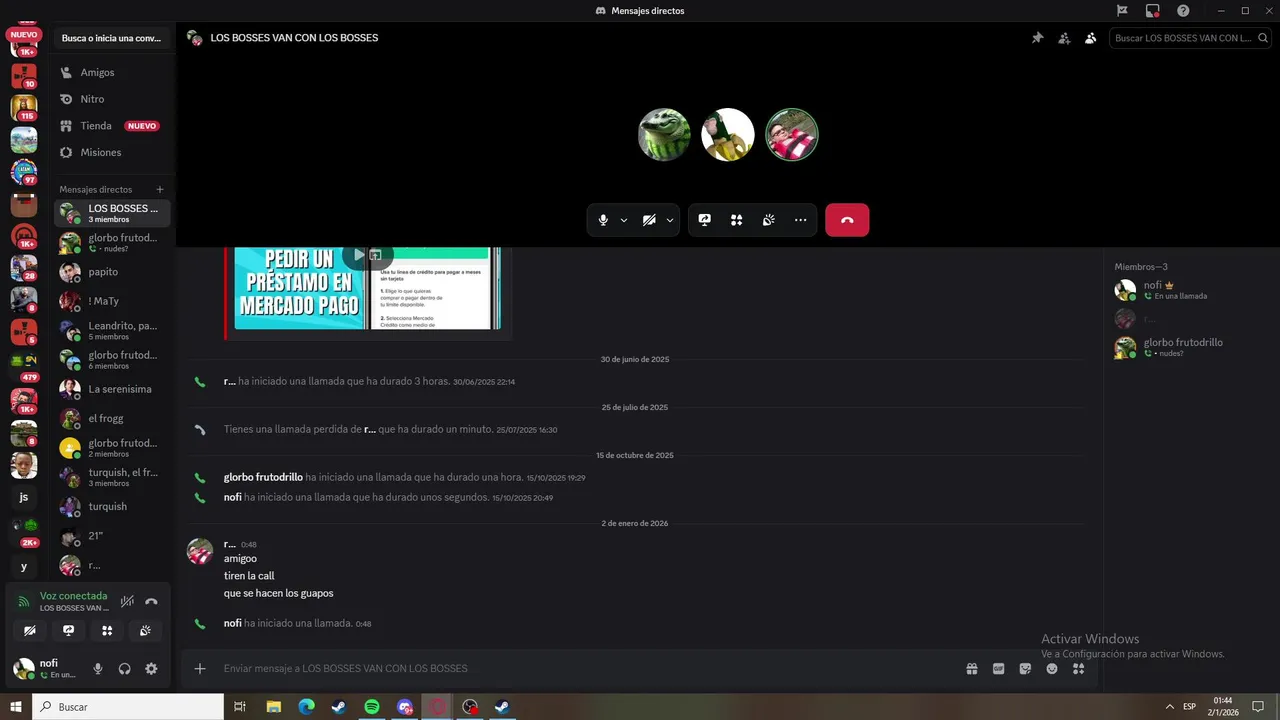Open La serenisima conversation
The image size is (1280, 720).
click(x=112, y=389)
